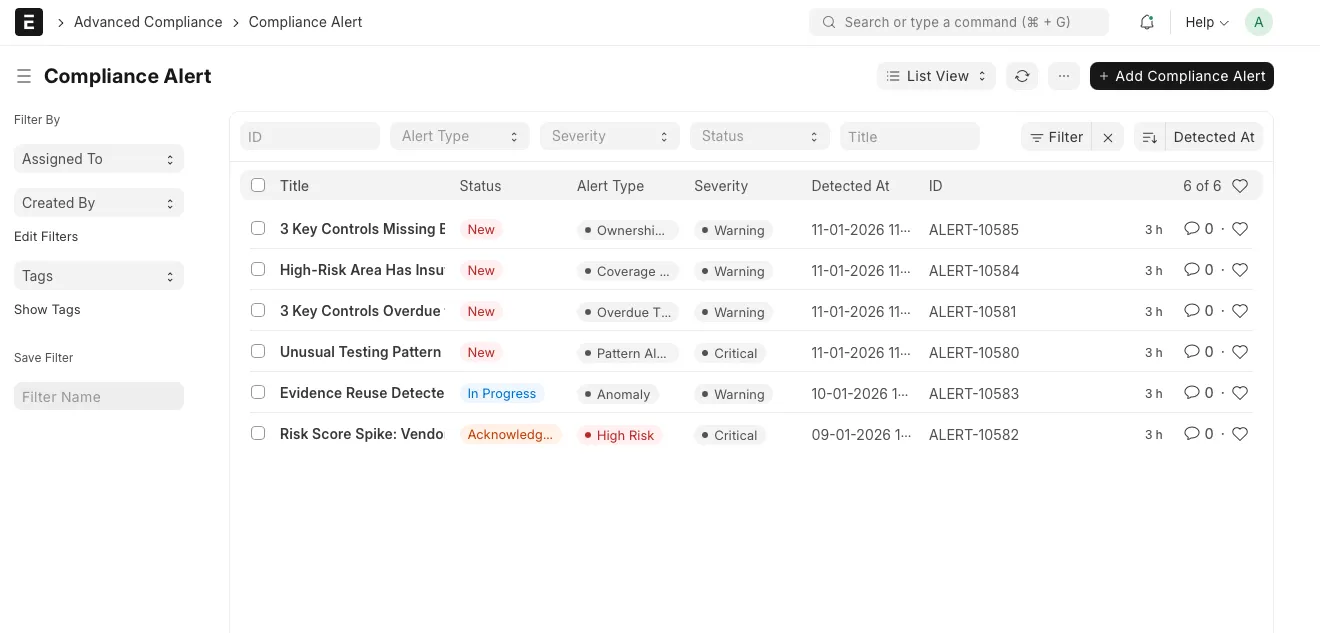
Task: Click the header heart icon beside count
Action: point(1240,186)
